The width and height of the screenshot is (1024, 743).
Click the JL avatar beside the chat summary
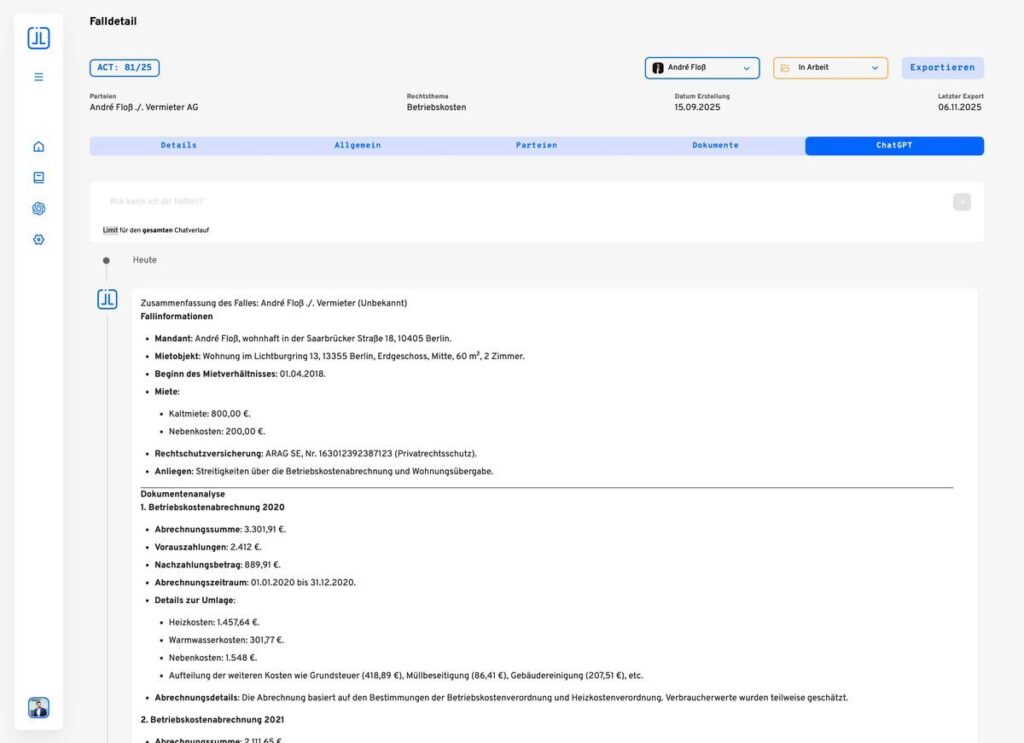pos(107,299)
